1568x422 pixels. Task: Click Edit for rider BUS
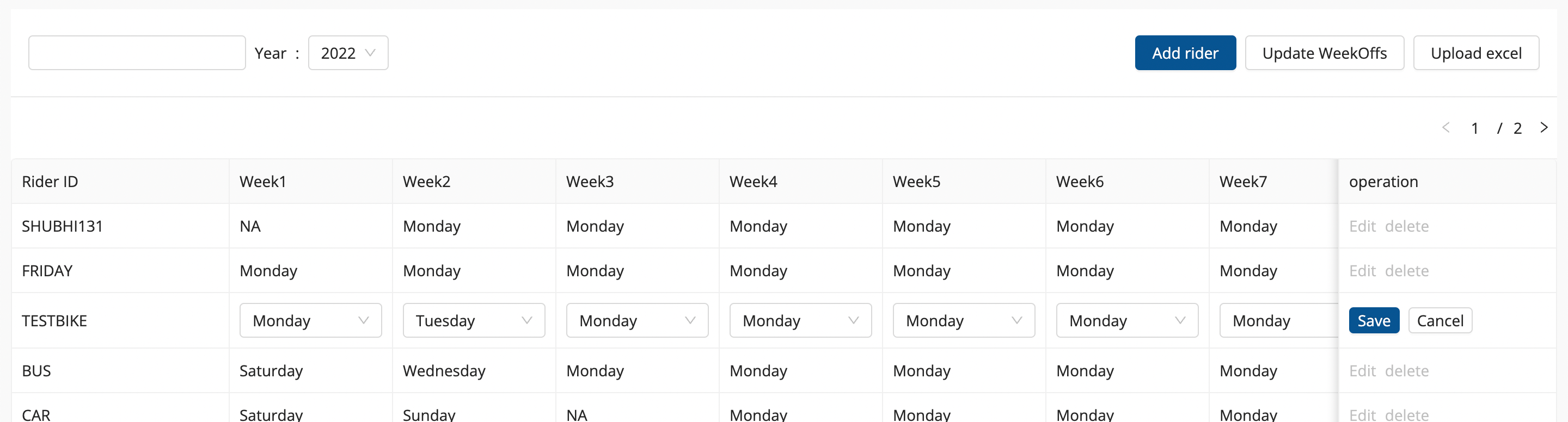click(x=1362, y=371)
